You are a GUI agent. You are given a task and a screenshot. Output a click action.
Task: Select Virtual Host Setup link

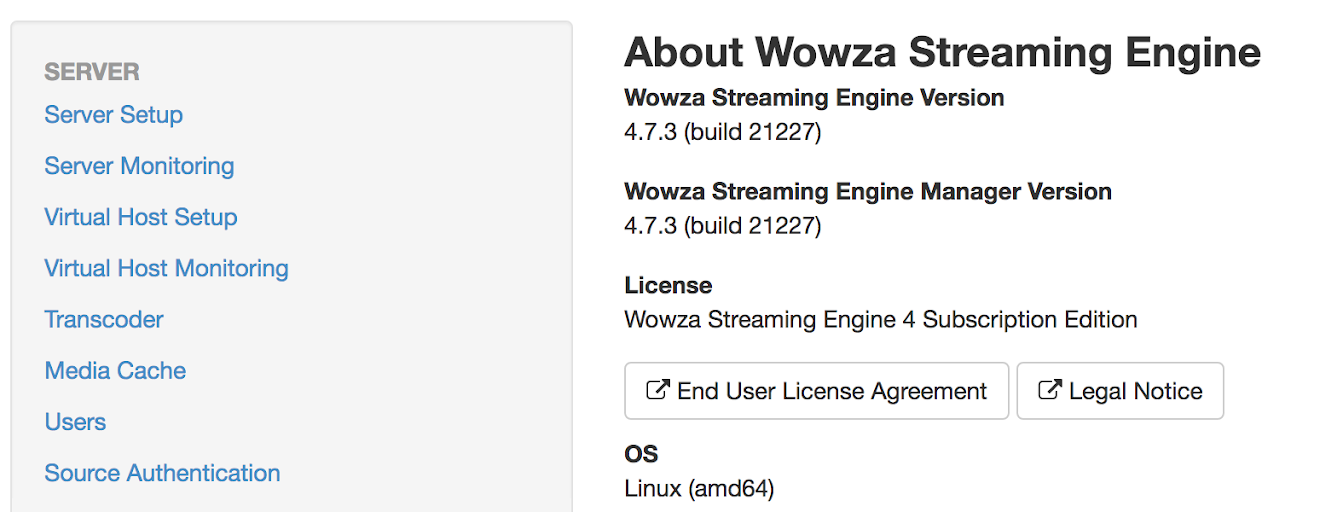click(141, 217)
